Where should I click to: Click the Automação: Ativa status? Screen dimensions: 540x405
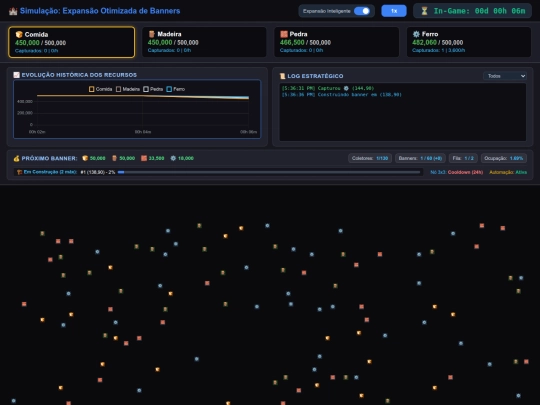click(x=508, y=172)
